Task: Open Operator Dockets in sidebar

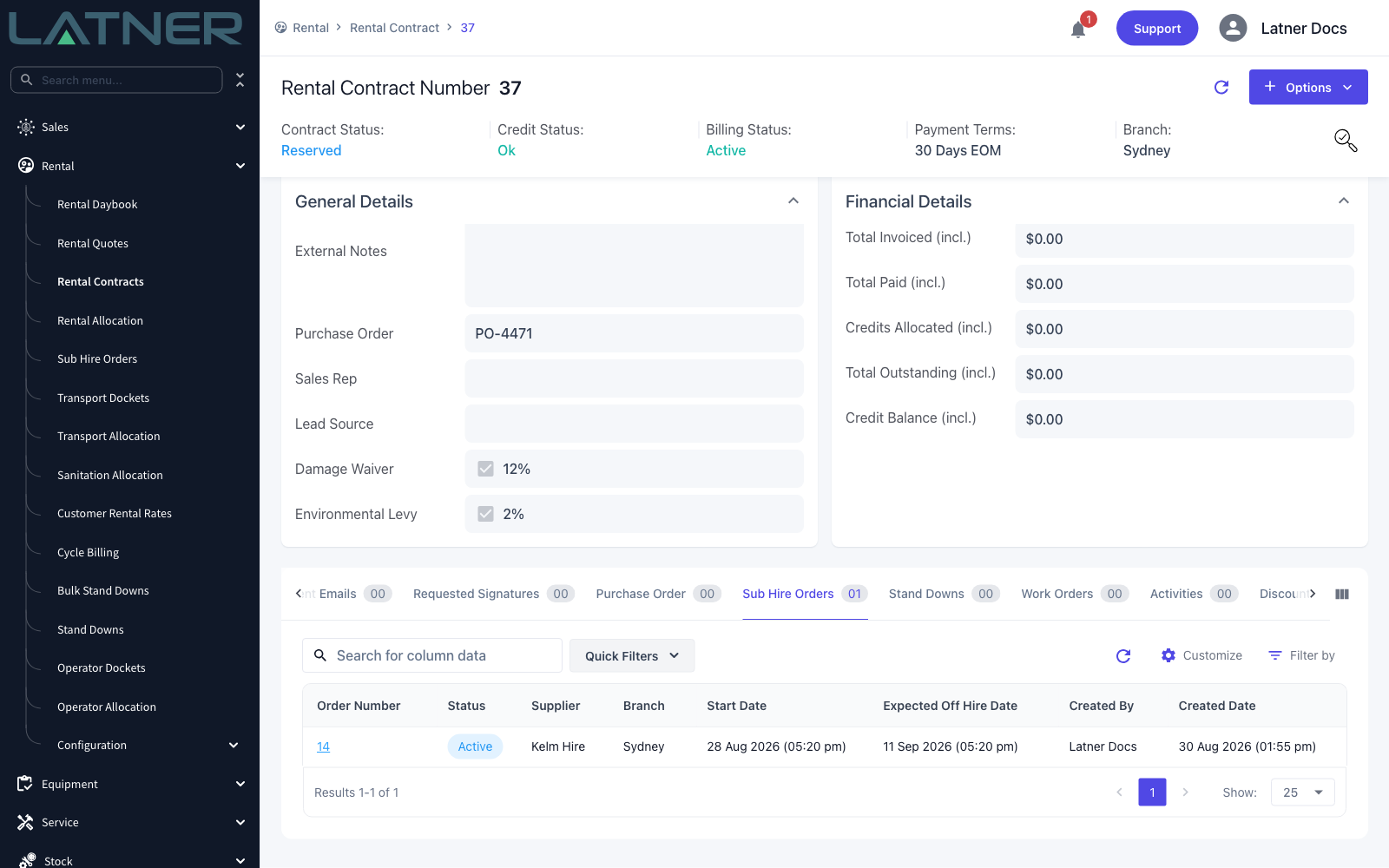Action: click(x=102, y=667)
